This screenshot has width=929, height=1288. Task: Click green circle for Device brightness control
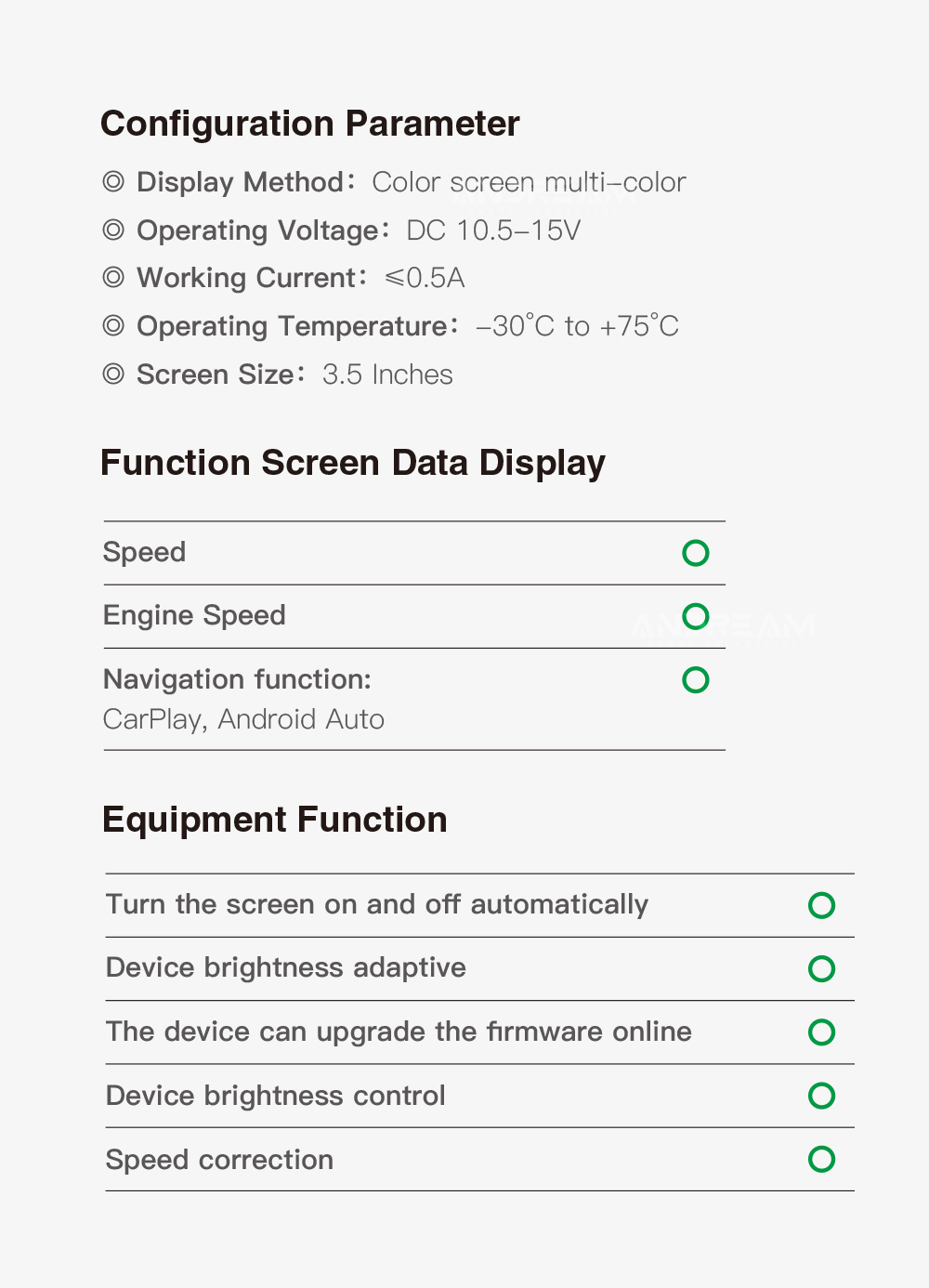pyautogui.click(x=821, y=1096)
